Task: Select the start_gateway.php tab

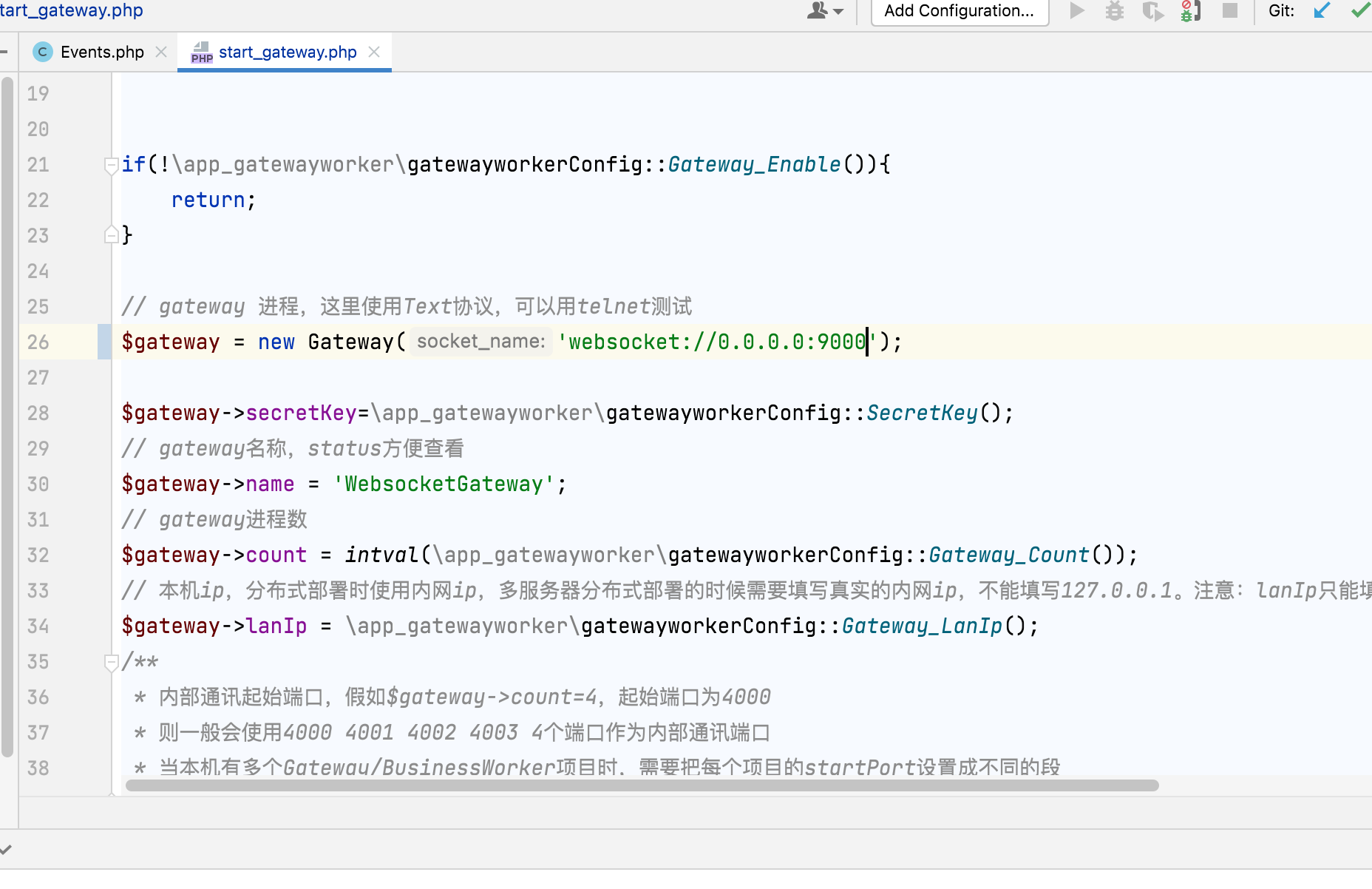Action: point(288,52)
